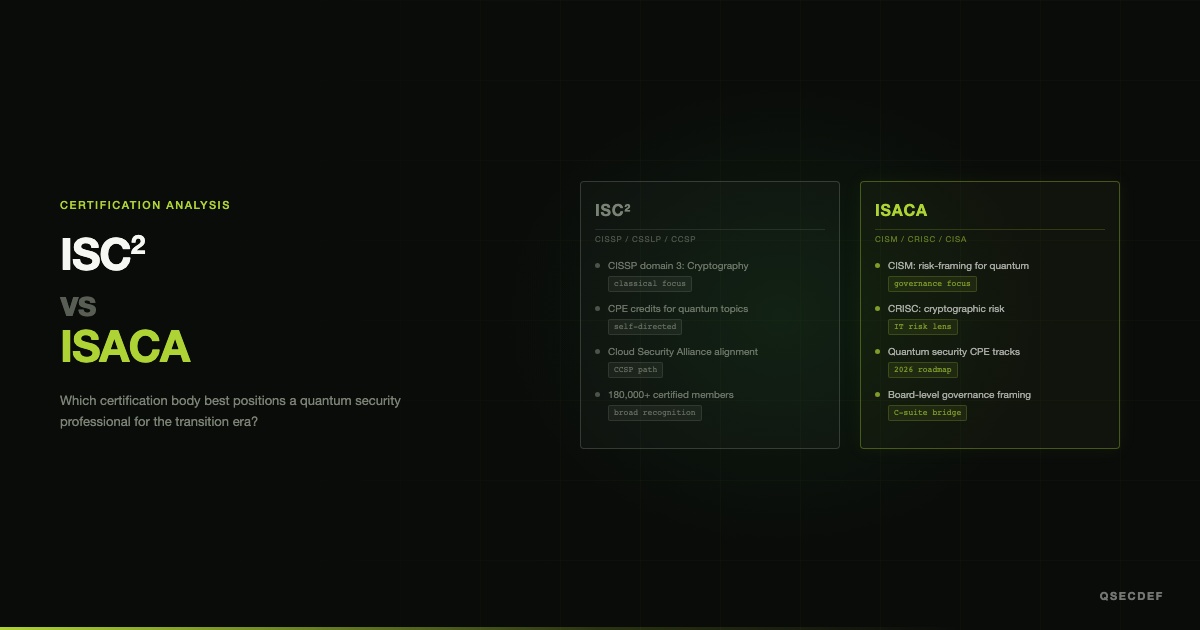Click 'Board-level governance framing' item

[x=959, y=395]
